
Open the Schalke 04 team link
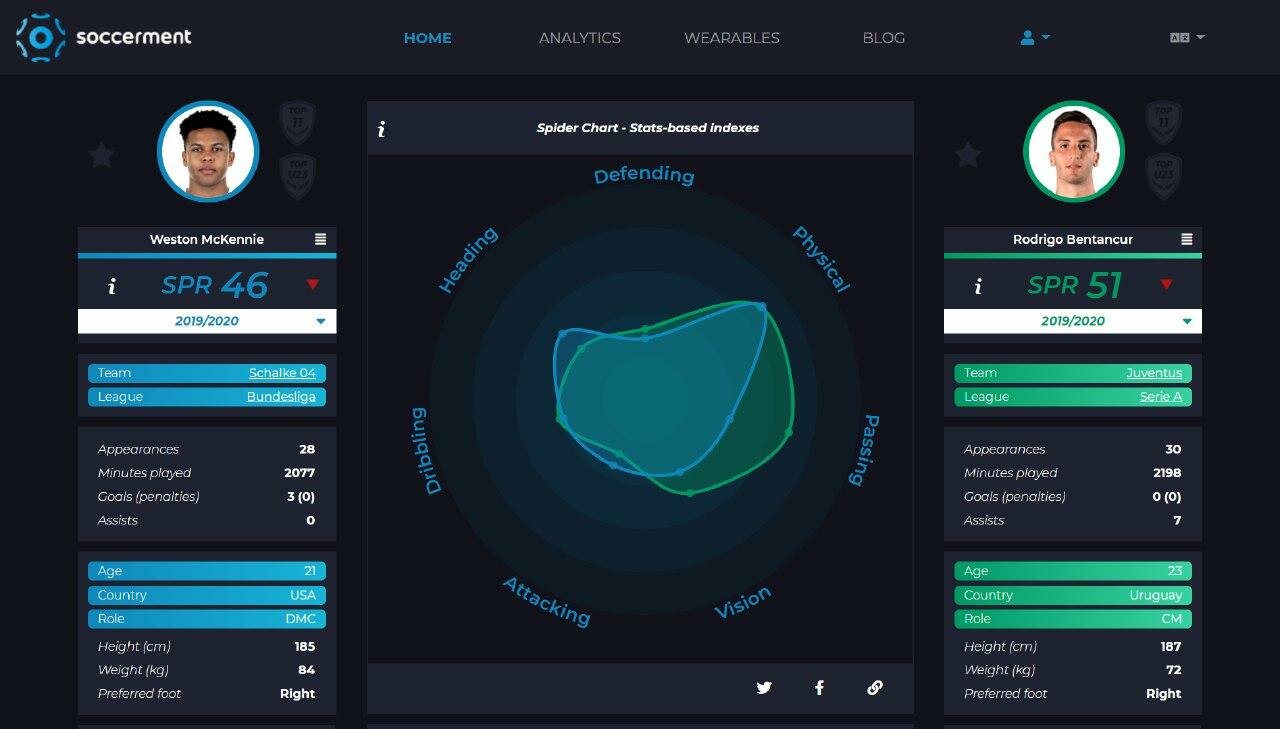(x=282, y=373)
